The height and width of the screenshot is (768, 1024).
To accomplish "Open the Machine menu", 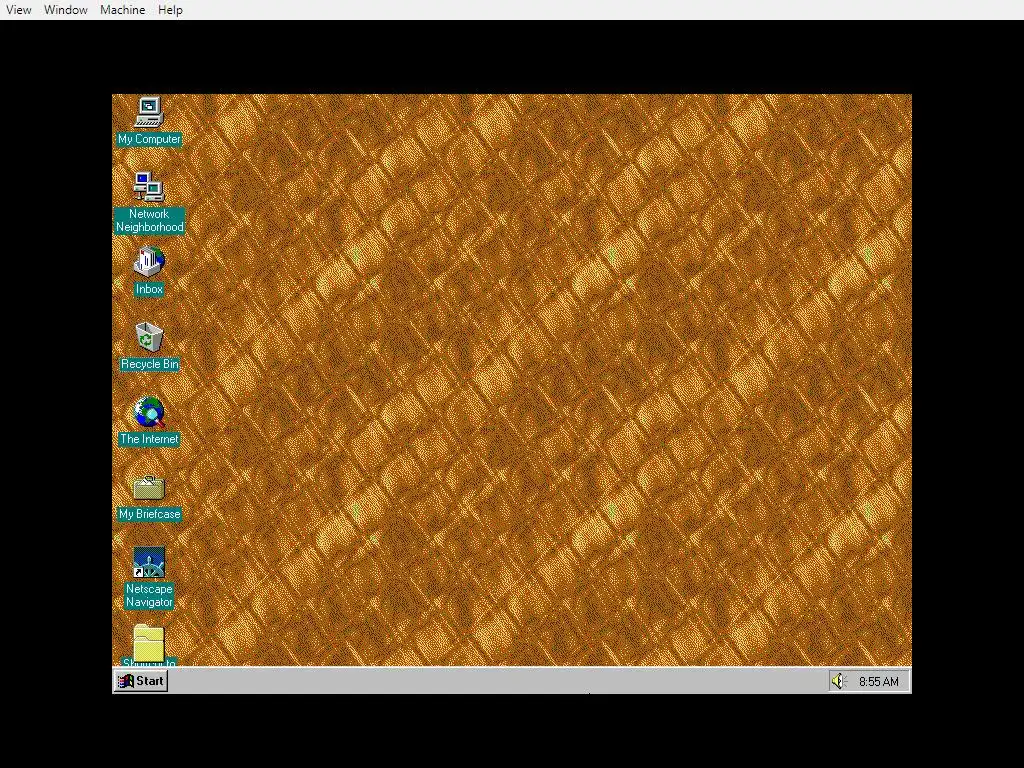I will point(123,10).
